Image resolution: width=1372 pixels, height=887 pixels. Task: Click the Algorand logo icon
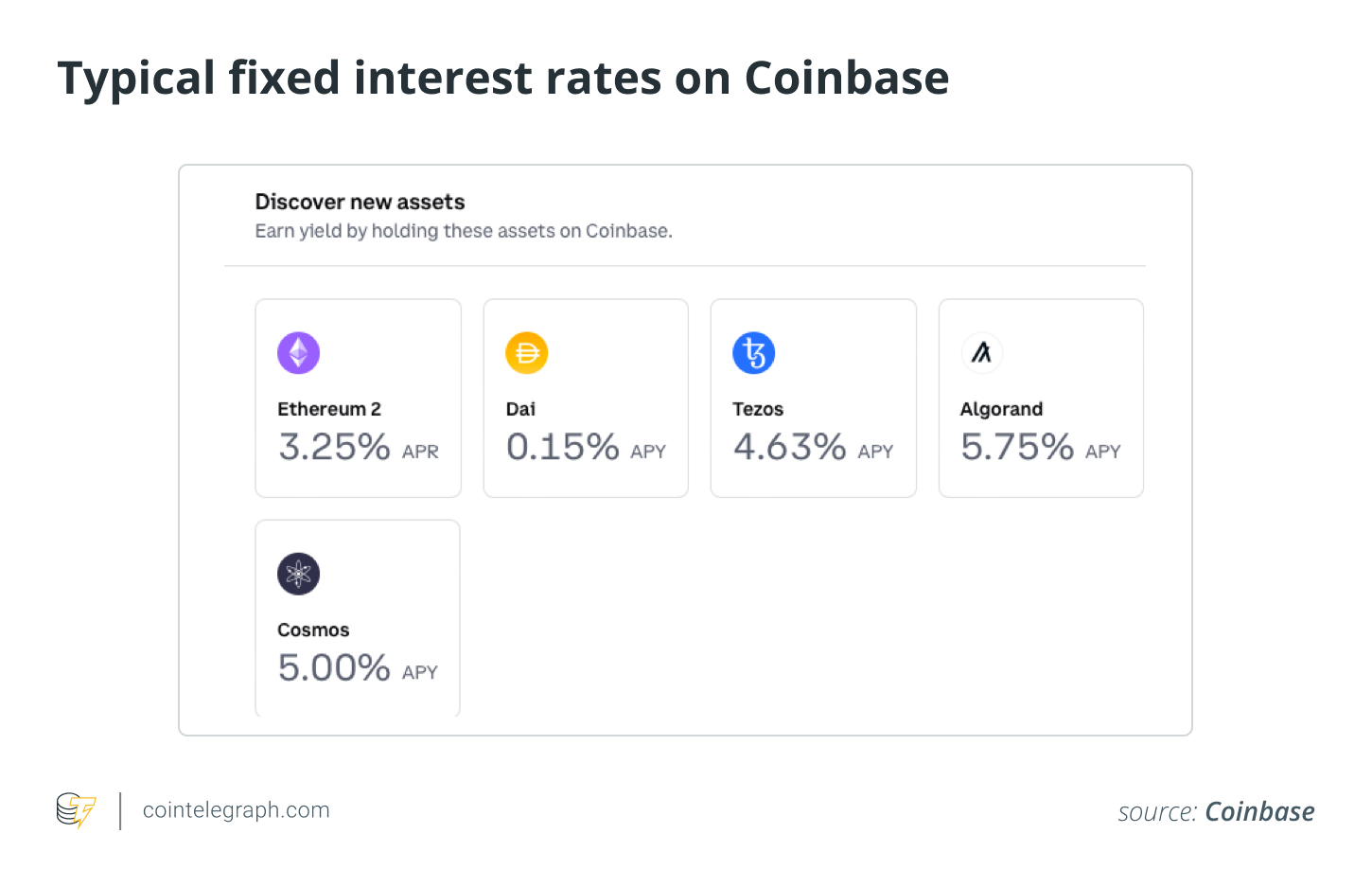(982, 353)
